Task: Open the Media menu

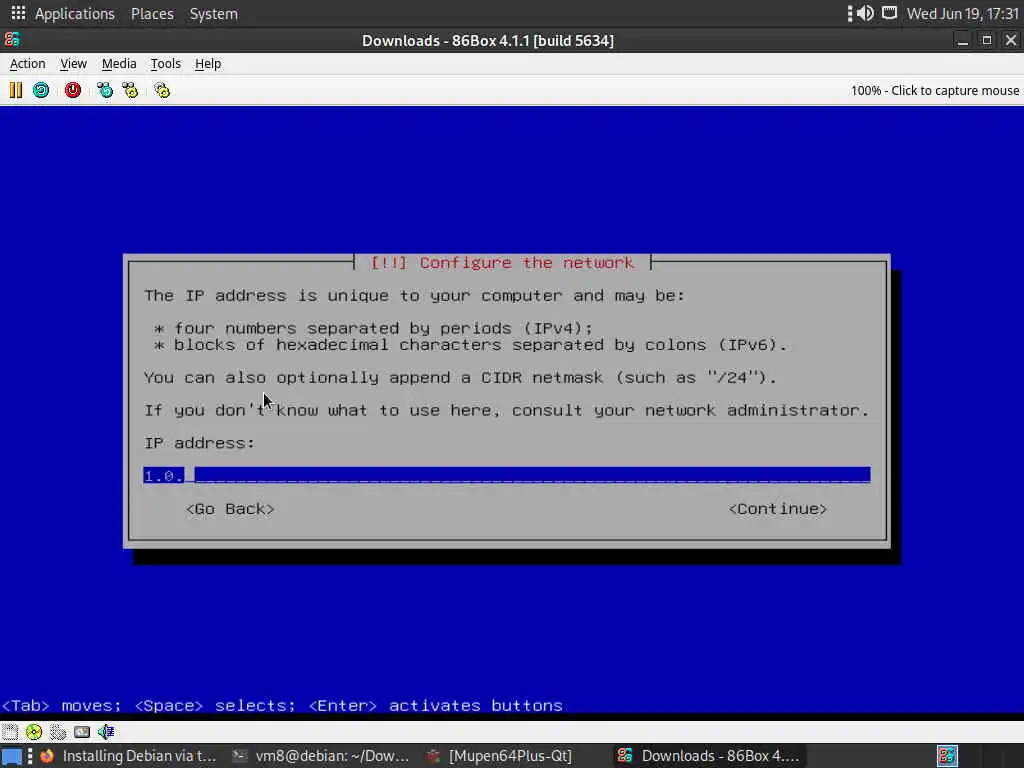Action: (119, 63)
